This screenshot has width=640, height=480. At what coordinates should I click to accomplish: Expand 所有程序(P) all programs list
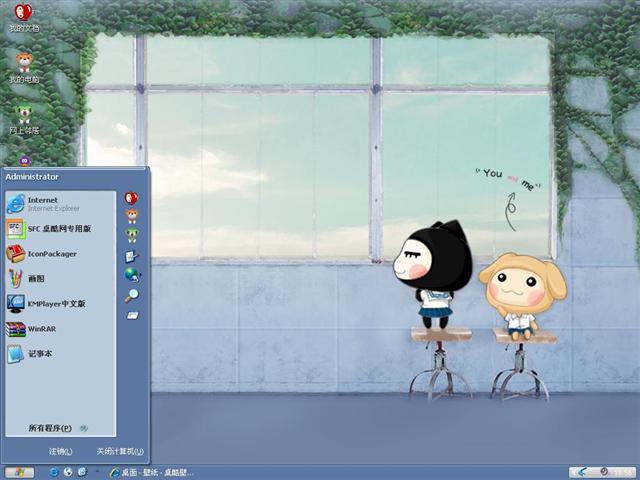(58, 428)
